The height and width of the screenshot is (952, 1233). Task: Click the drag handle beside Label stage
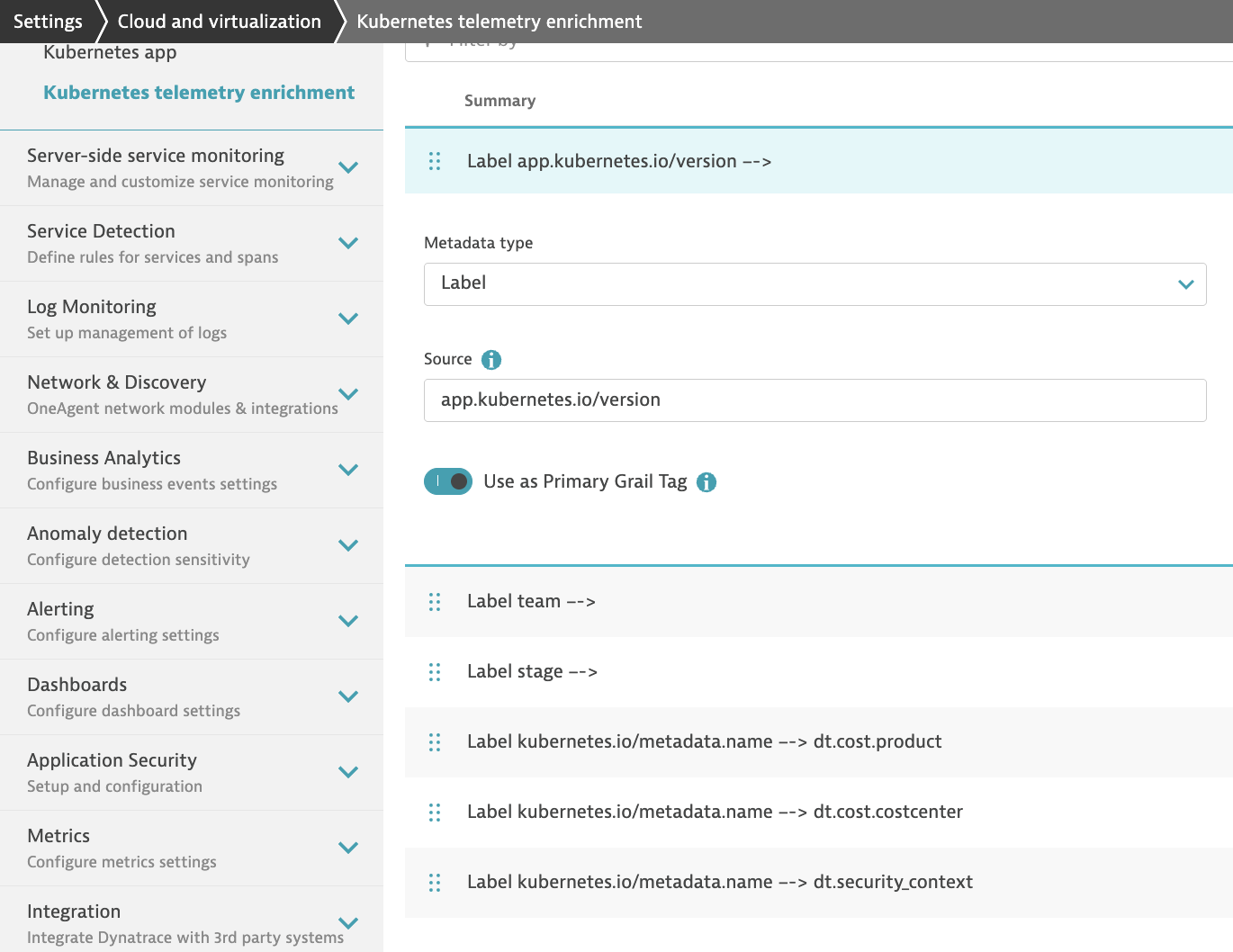click(435, 672)
